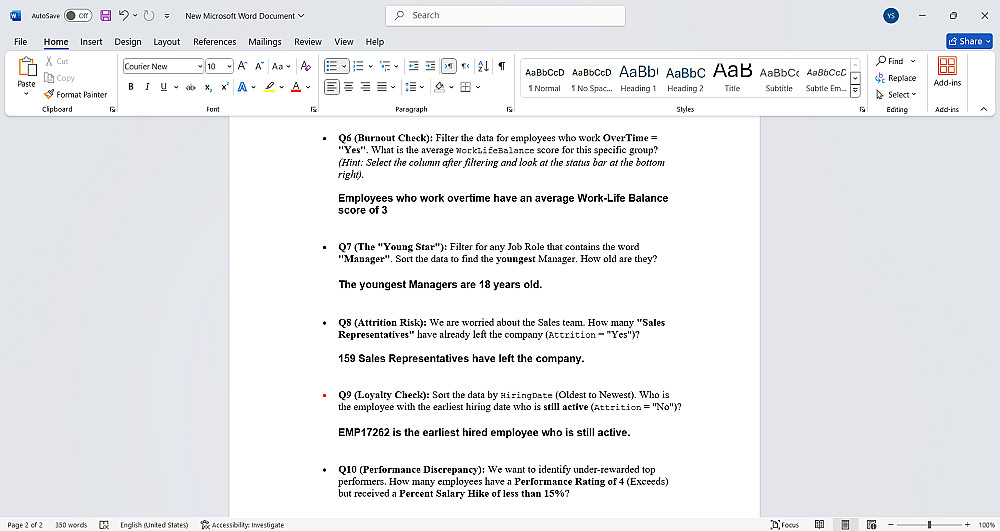Viewport: 1000px width, 531px height.
Task: Switch to the Design tab
Action: (x=128, y=41)
